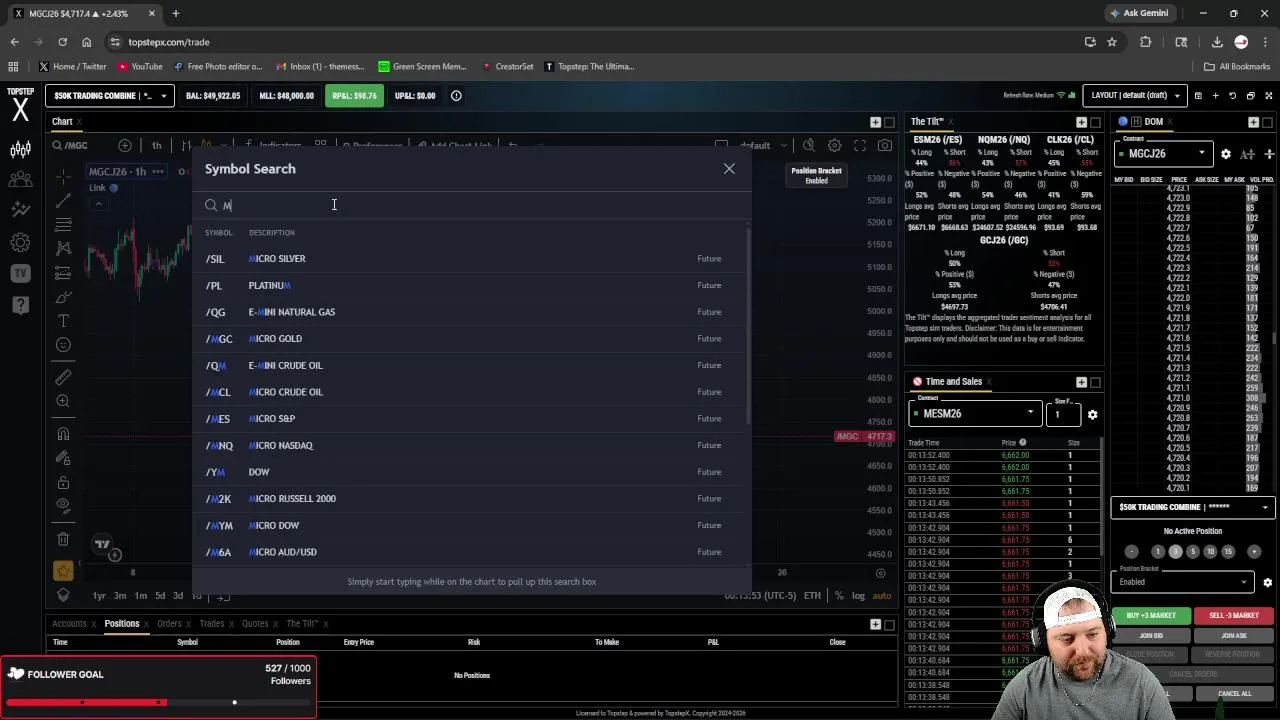Click the symbol search input field
The height and width of the screenshot is (720, 1280).
point(472,205)
